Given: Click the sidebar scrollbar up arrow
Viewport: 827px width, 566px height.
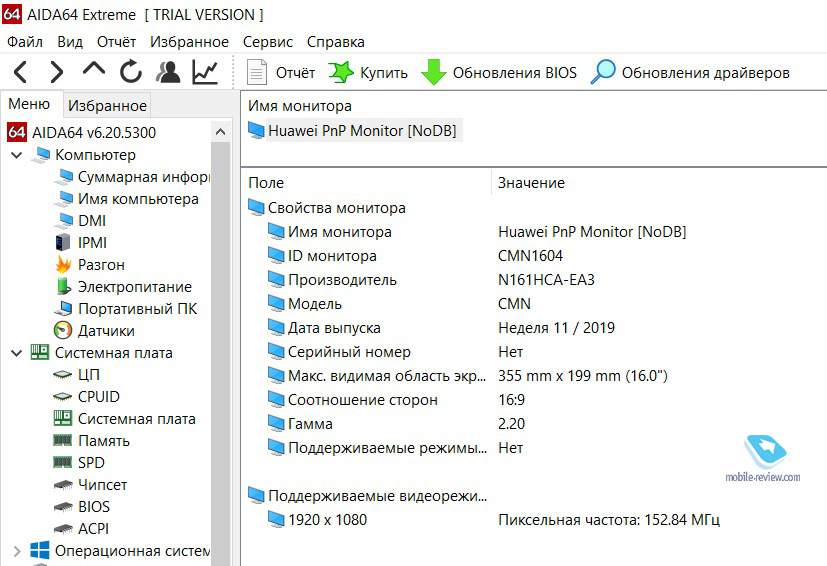Looking at the screenshot, I should point(220,132).
